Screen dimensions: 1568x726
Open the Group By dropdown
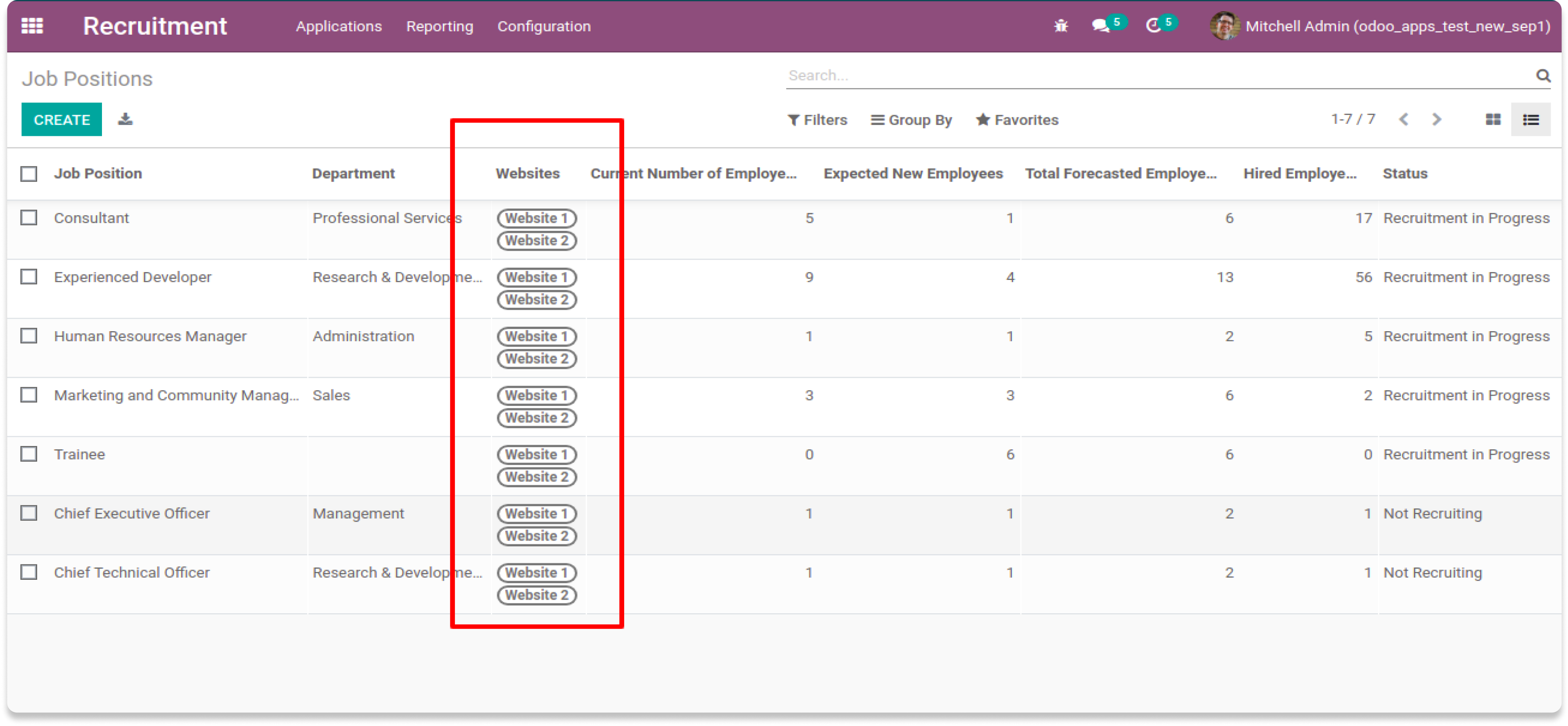click(x=911, y=120)
